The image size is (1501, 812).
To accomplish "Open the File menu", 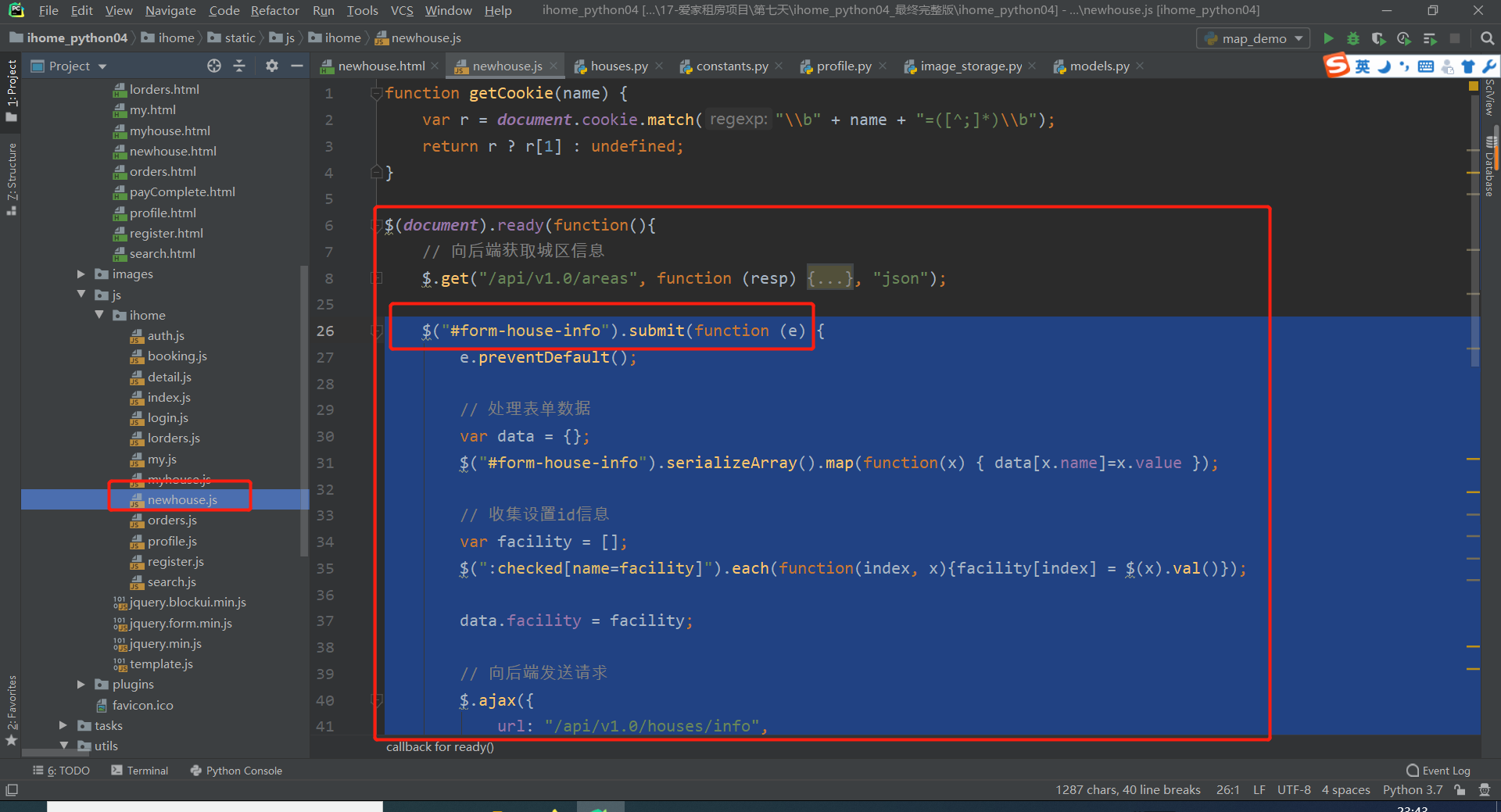I will [48, 10].
